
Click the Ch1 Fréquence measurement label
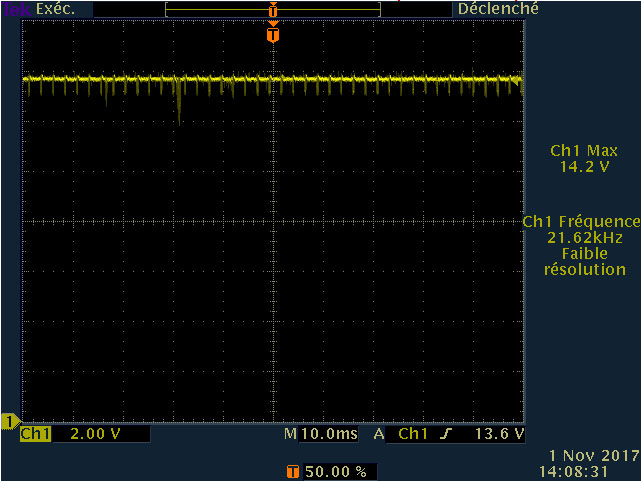click(x=581, y=221)
